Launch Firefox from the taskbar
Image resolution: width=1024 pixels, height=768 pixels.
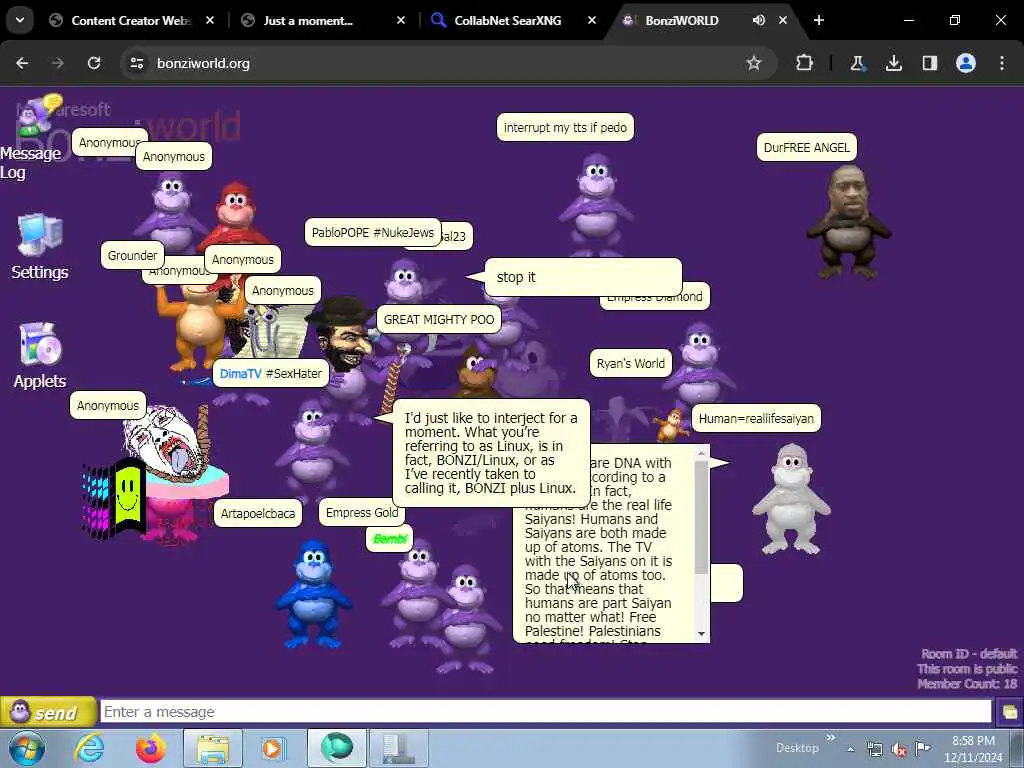click(x=150, y=748)
